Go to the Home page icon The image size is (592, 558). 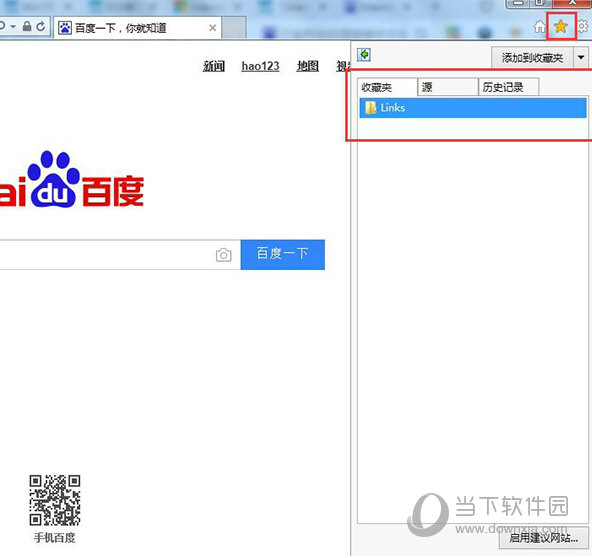click(x=540, y=26)
